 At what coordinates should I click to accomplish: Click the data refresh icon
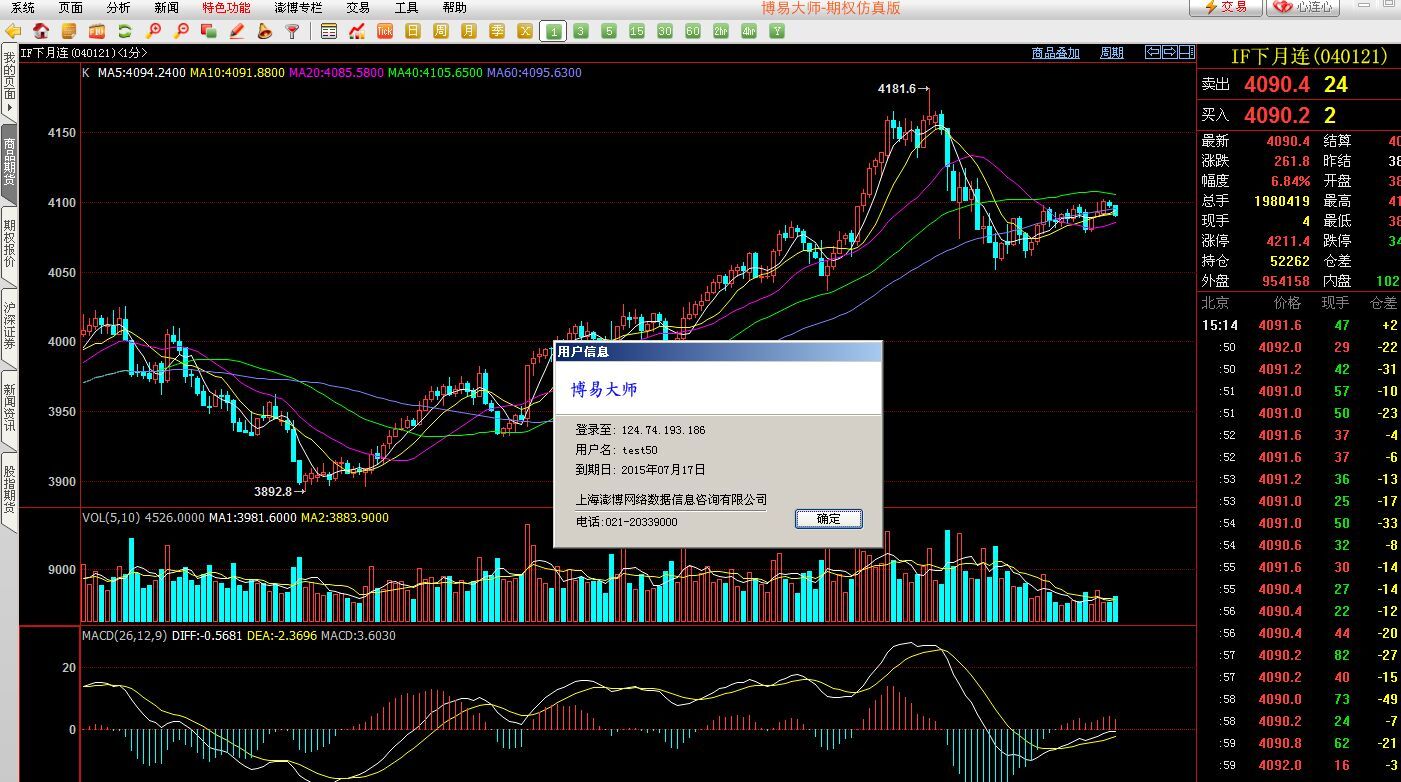click(x=123, y=31)
